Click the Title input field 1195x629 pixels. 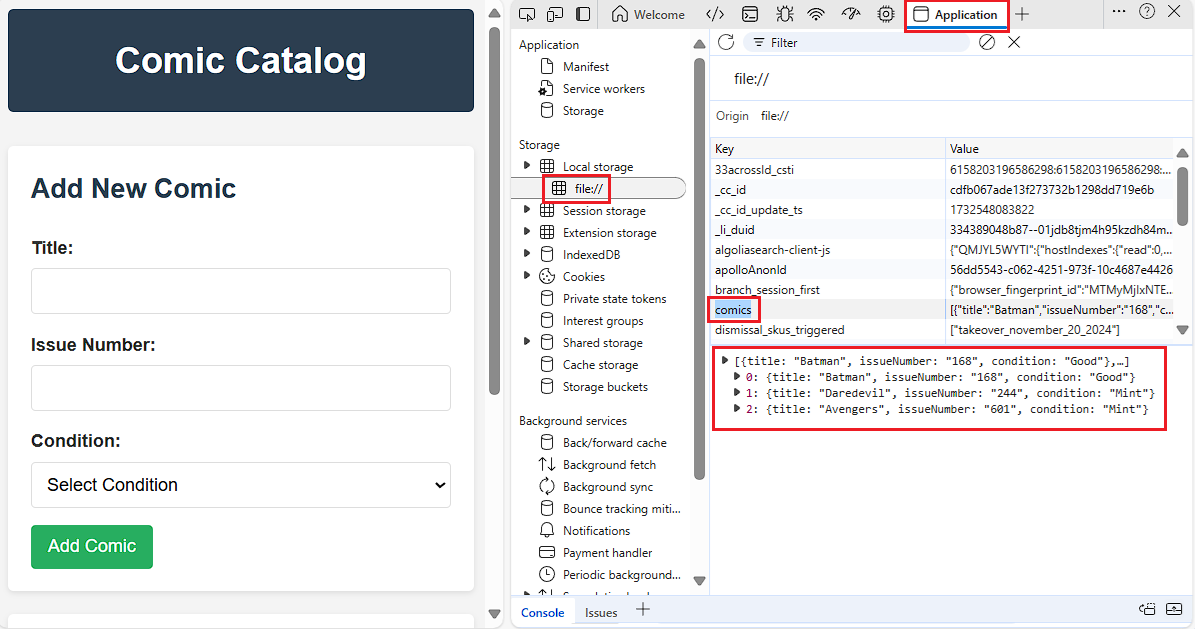[241, 291]
